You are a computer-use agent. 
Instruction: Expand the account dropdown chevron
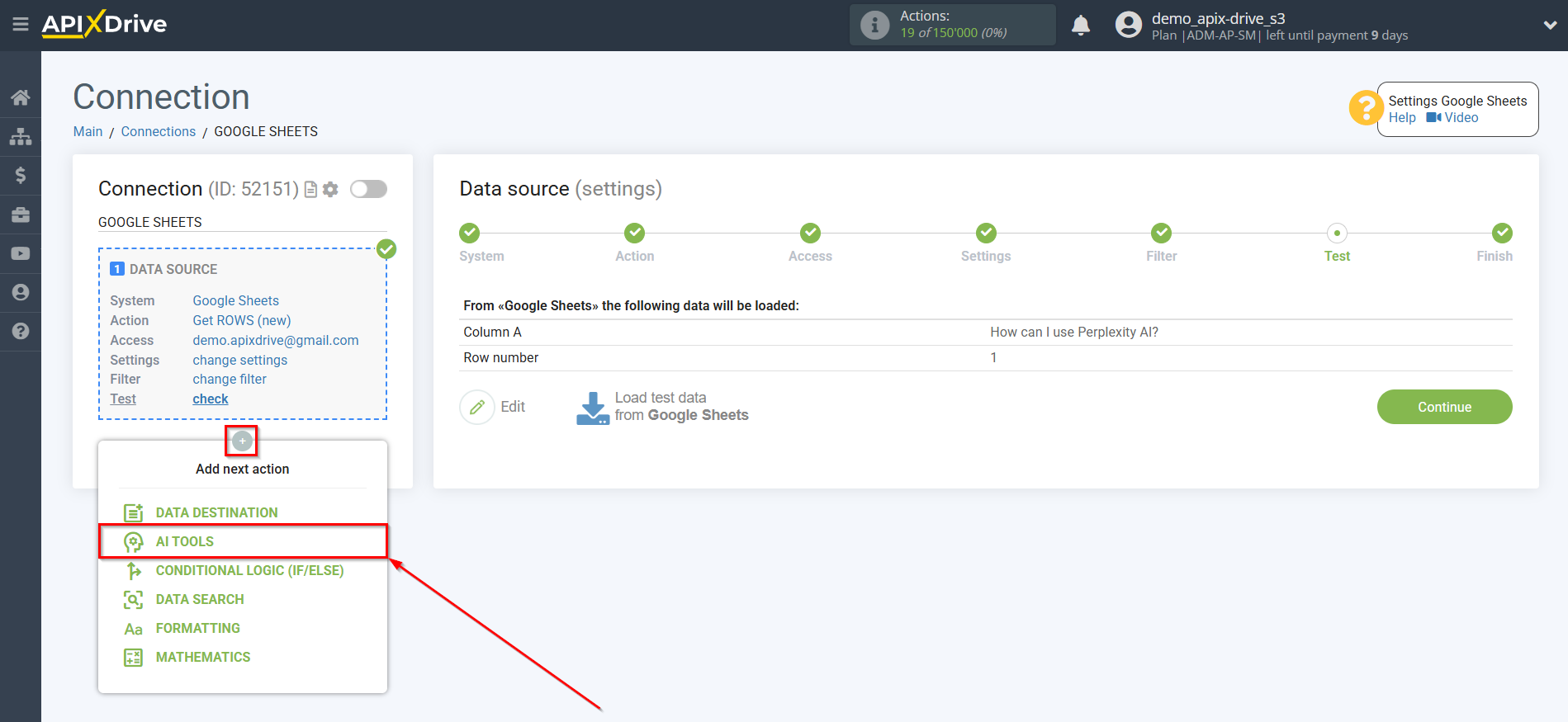coord(1550,26)
